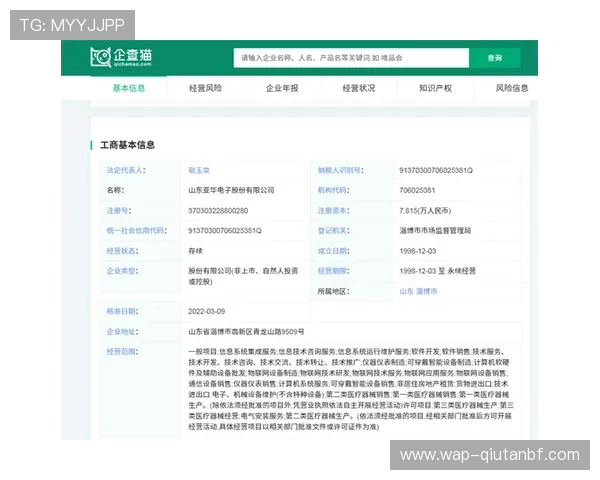
Task: Click the 统一社会信用代码 label
Action: (x=137, y=230)
